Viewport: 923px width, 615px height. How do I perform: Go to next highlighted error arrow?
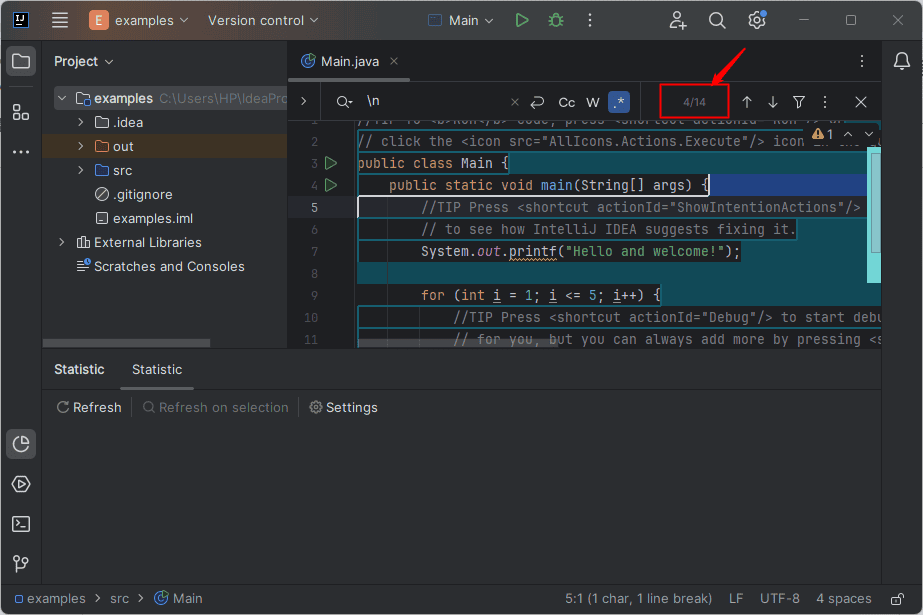tap(869, 134)
